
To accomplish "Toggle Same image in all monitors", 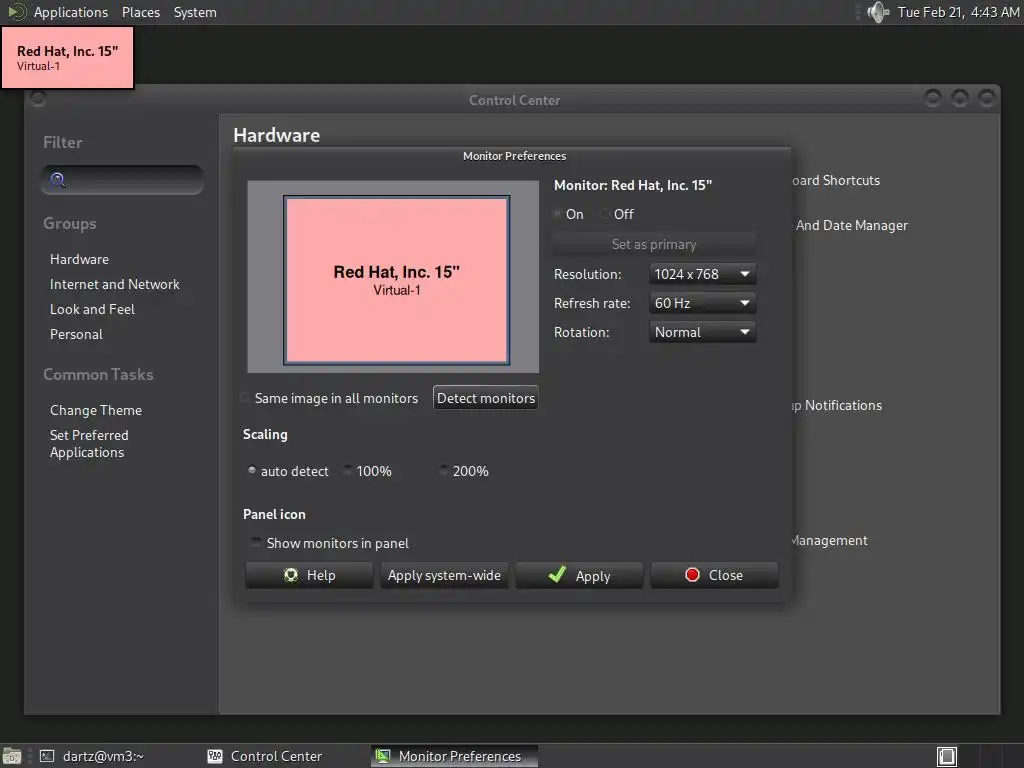I will (330, 398).
